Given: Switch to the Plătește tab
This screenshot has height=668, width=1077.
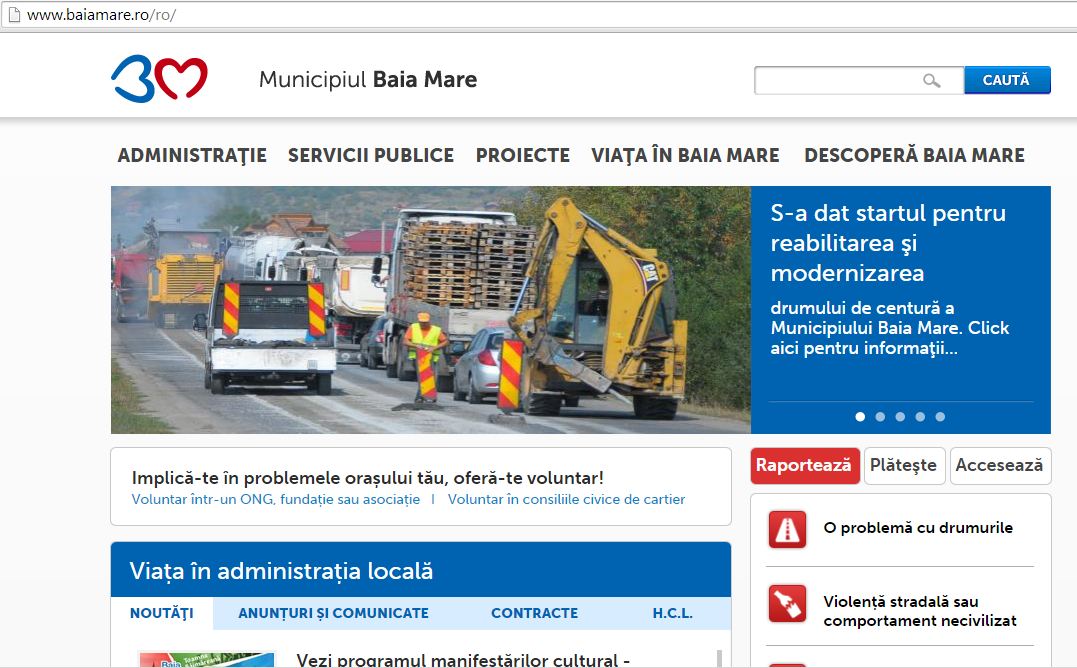Looking at the screenshot, I should pyautogui.click(x=904, y=465).
